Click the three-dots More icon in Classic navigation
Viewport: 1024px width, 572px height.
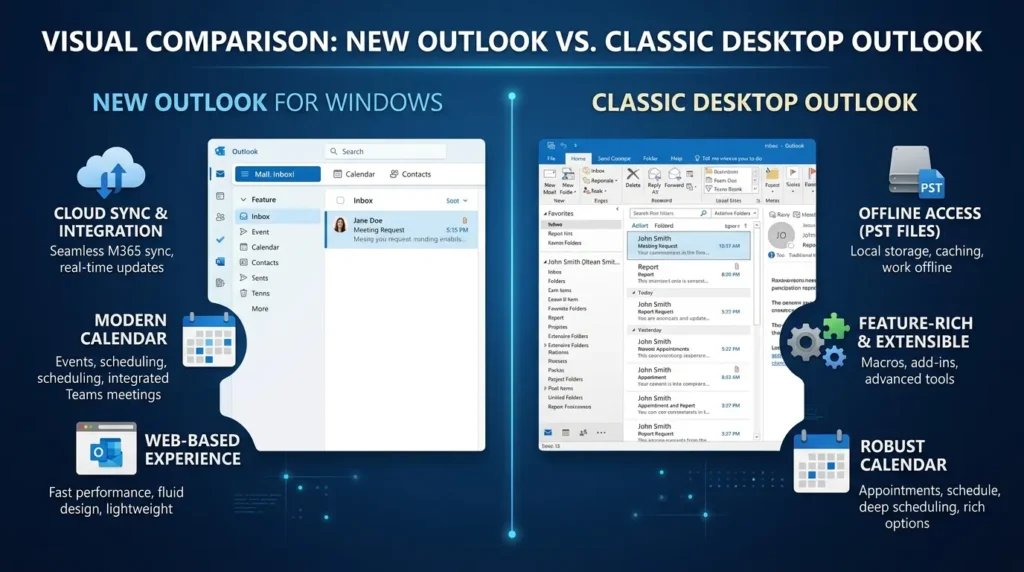click(601, 432)
